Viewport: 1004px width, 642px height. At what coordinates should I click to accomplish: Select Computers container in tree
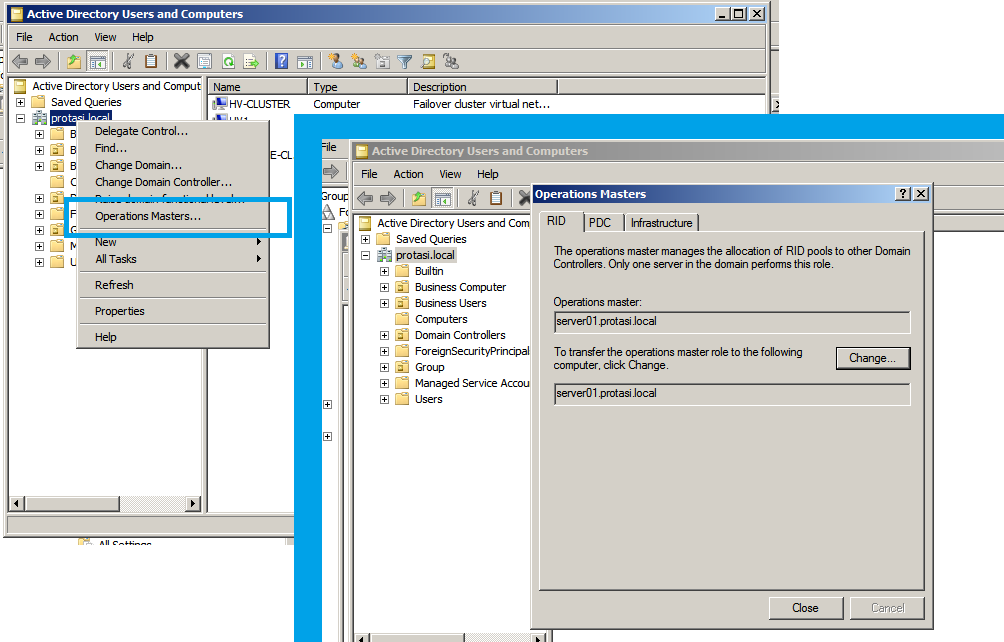(441, 319)
